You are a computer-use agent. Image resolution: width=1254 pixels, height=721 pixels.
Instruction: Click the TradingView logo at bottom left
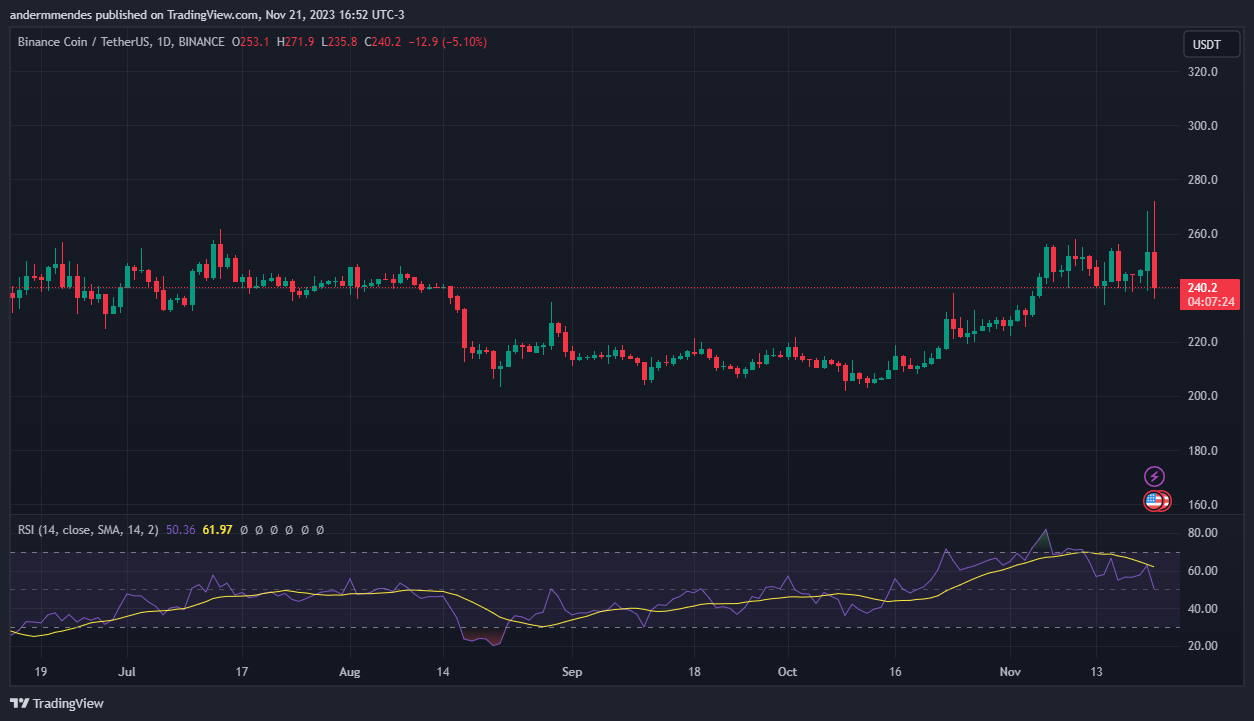click(x=57, y=703)
